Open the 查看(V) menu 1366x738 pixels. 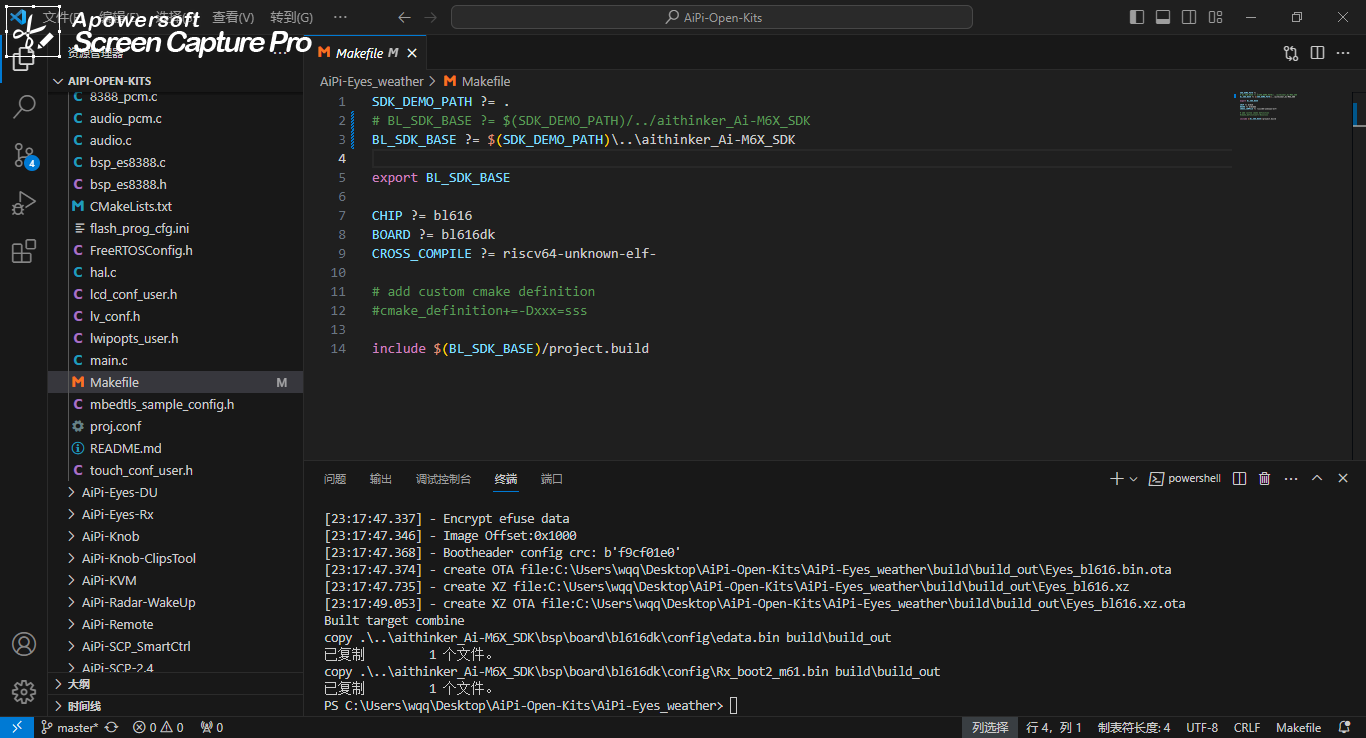click(x=233, y=17)
